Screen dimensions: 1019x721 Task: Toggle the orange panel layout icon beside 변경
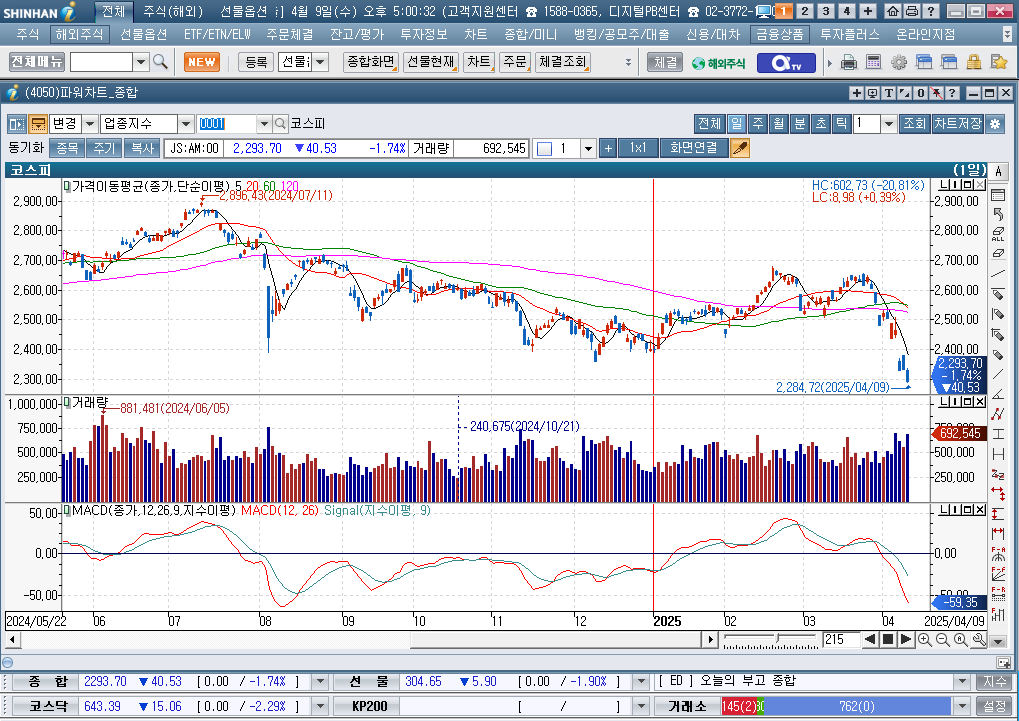click(38, 124)
